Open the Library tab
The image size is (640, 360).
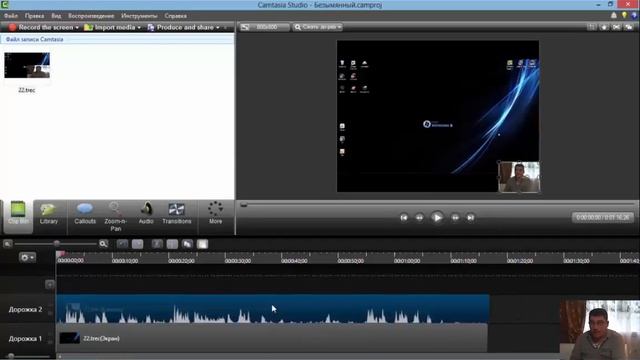pos(49,214)
